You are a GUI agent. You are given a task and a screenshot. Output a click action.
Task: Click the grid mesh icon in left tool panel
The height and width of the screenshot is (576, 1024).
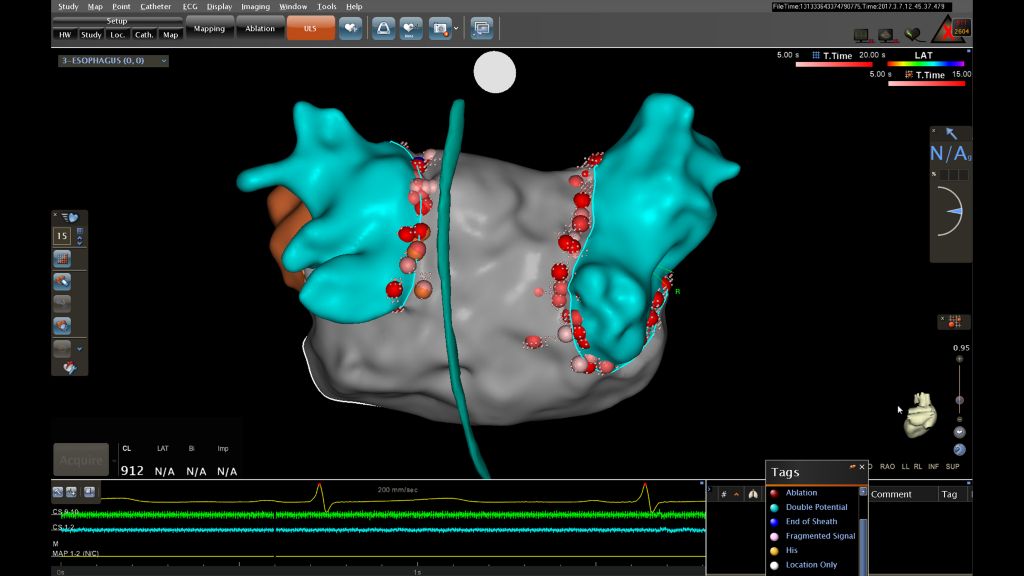click(x=62, y=259)
